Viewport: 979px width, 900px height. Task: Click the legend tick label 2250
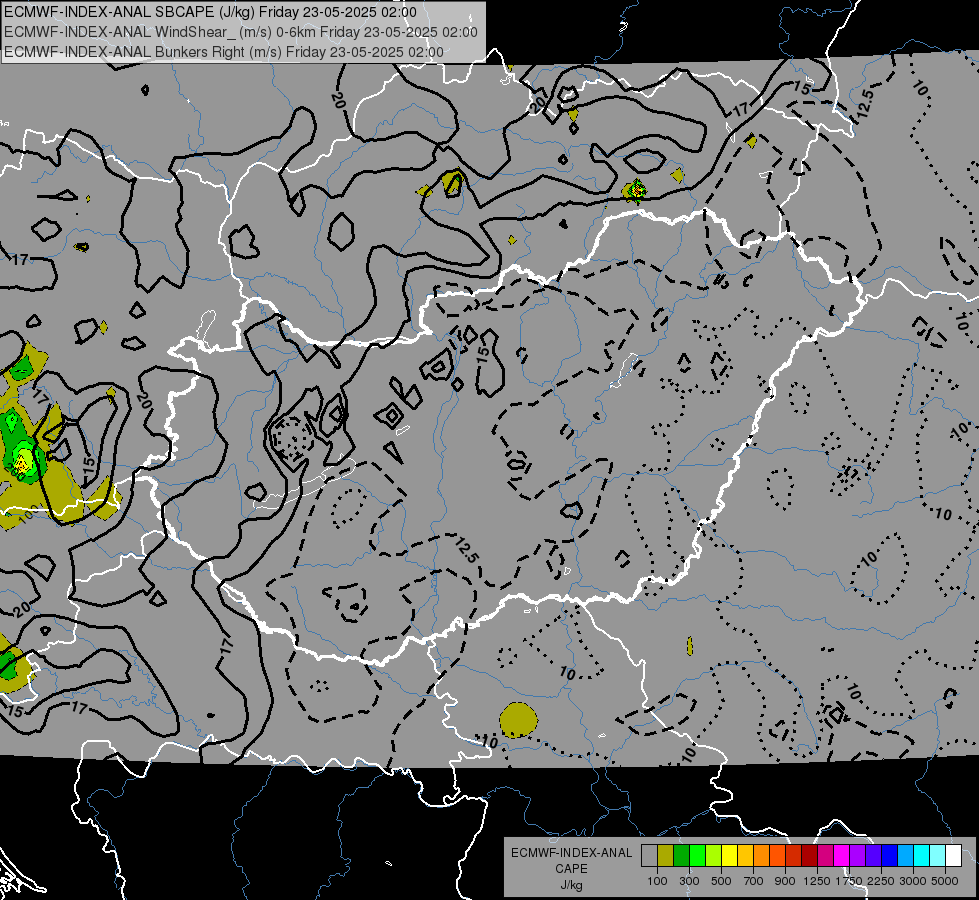881,881
